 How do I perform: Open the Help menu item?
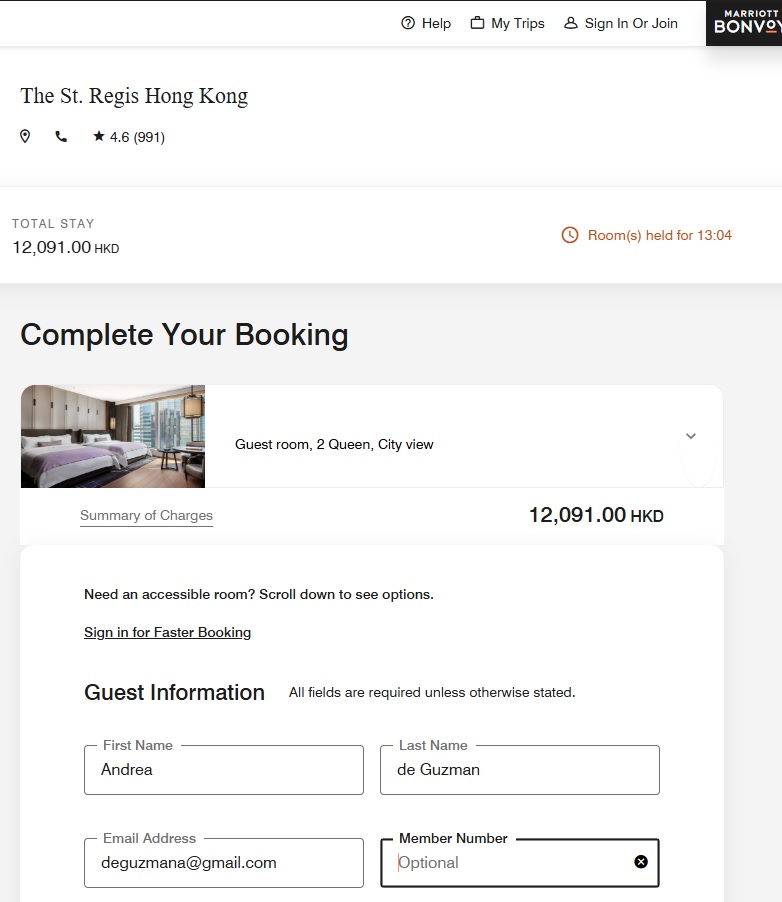click(436, 23)
